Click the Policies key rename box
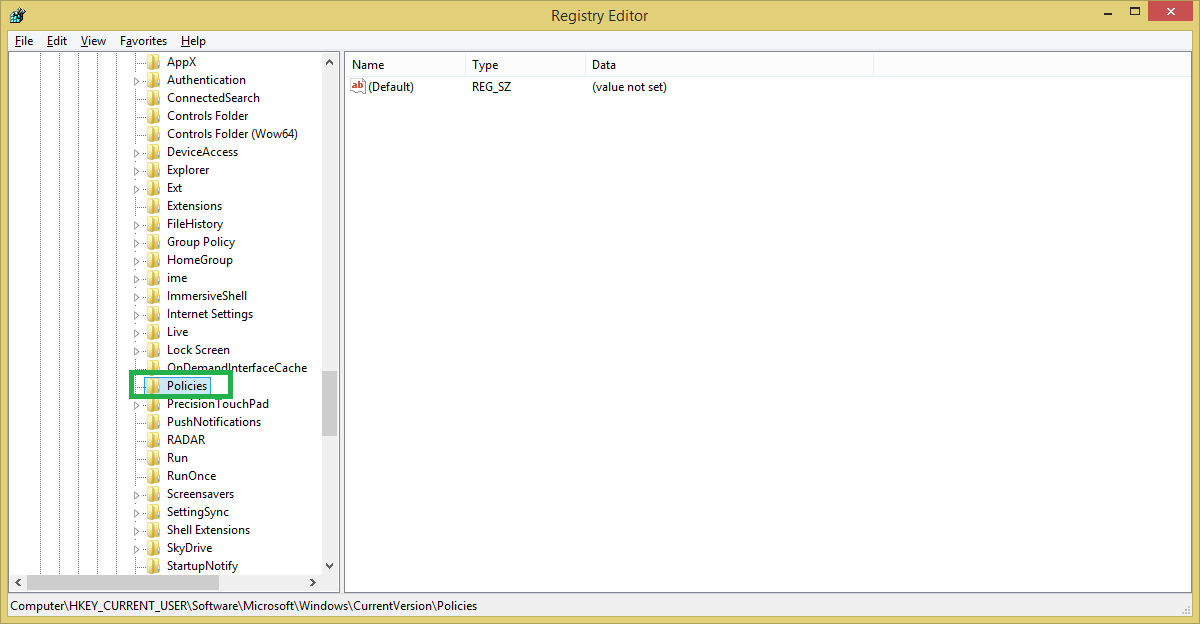 (x=187, y=386)
